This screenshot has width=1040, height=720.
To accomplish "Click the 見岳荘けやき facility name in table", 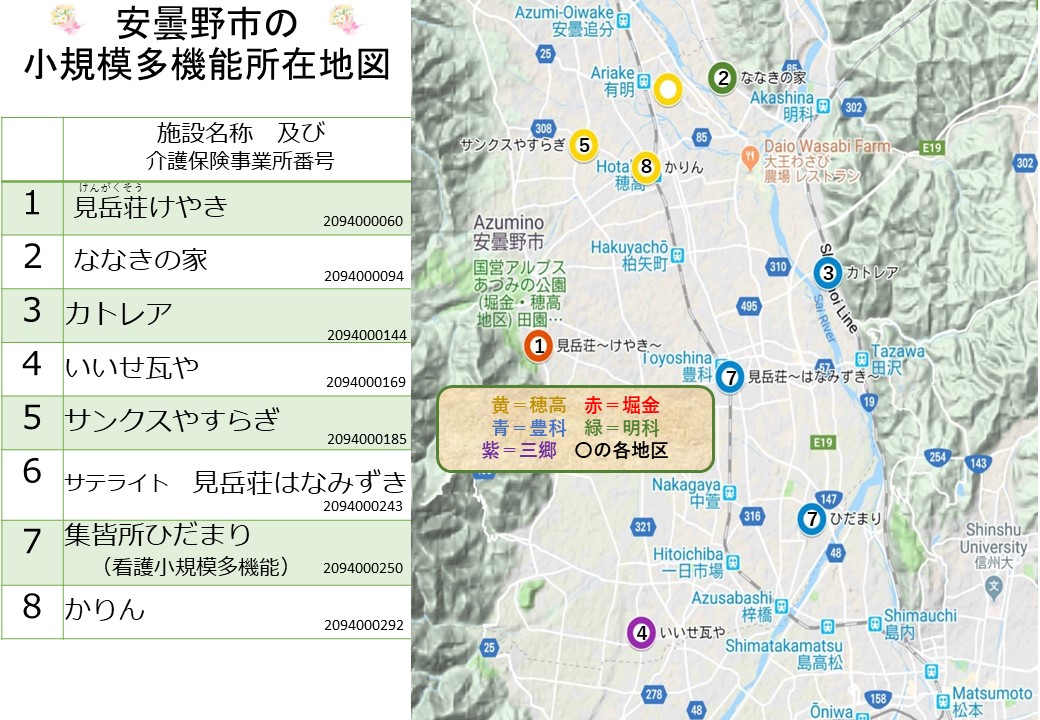I will (151, 207).
